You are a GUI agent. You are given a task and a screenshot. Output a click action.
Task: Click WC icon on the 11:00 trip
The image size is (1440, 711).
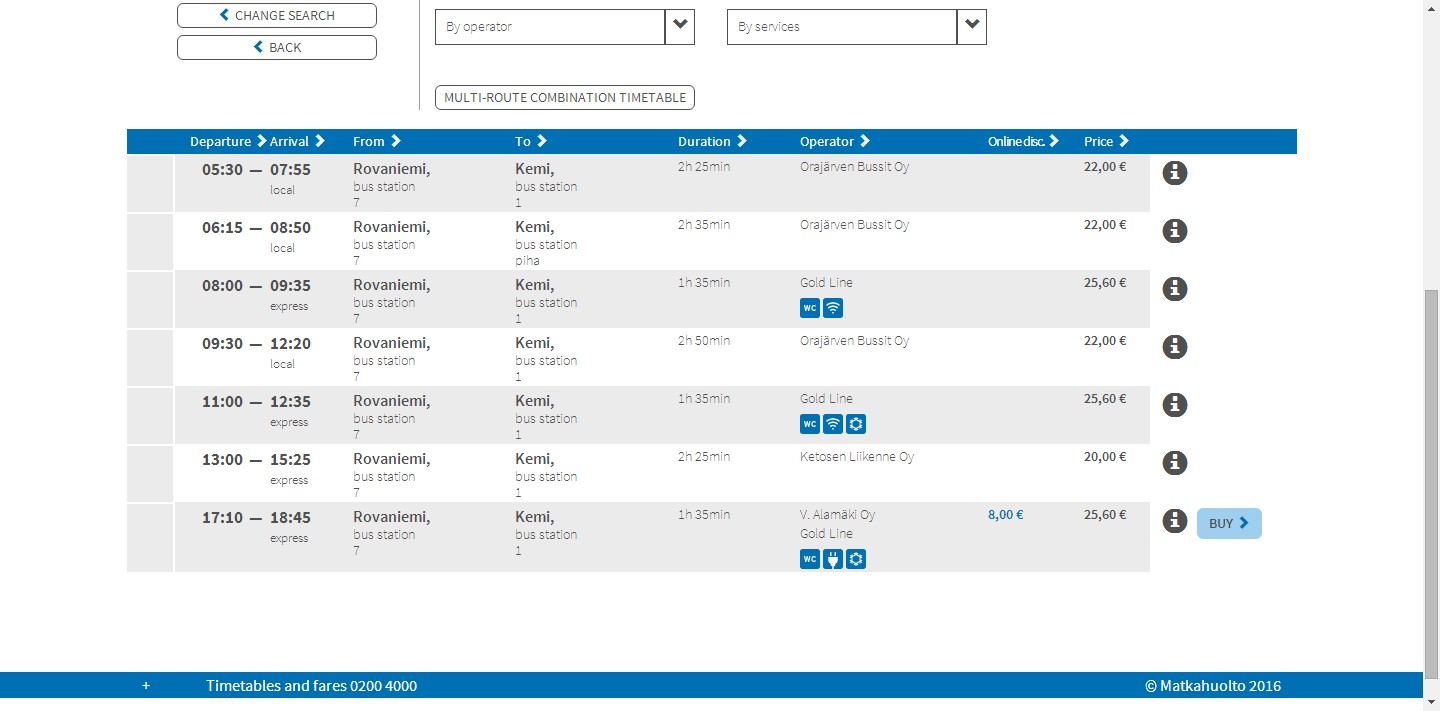pyautogui.click(x=810, y=424)
